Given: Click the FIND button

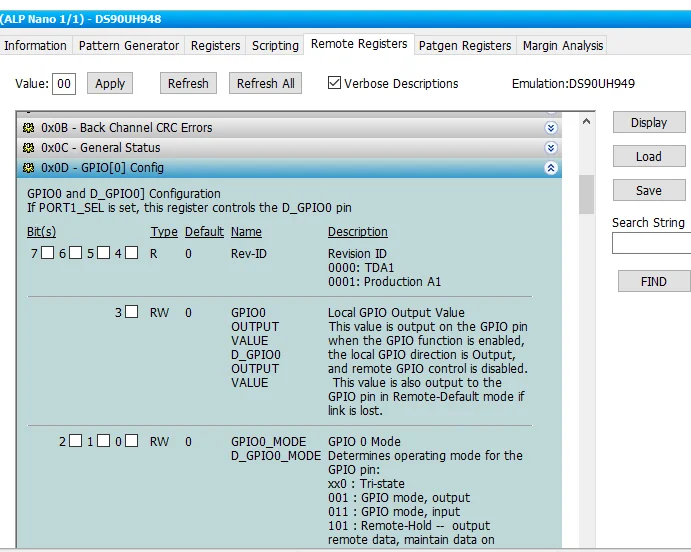Looking at the screenshot, I should 654,281.
